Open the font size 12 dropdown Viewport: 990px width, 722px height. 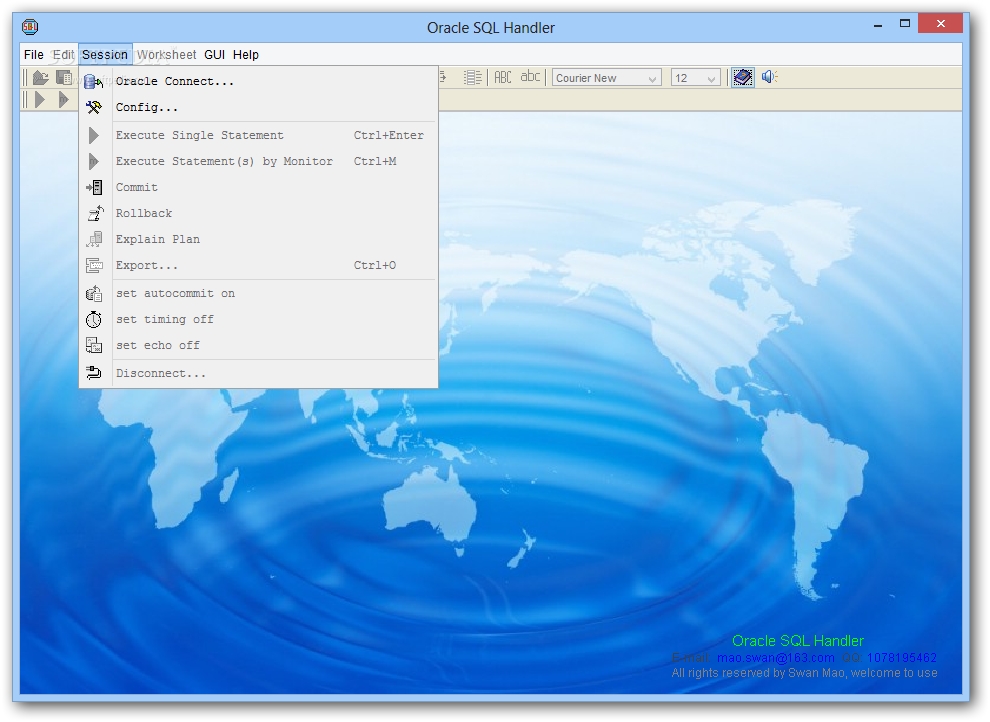(695, 78)
